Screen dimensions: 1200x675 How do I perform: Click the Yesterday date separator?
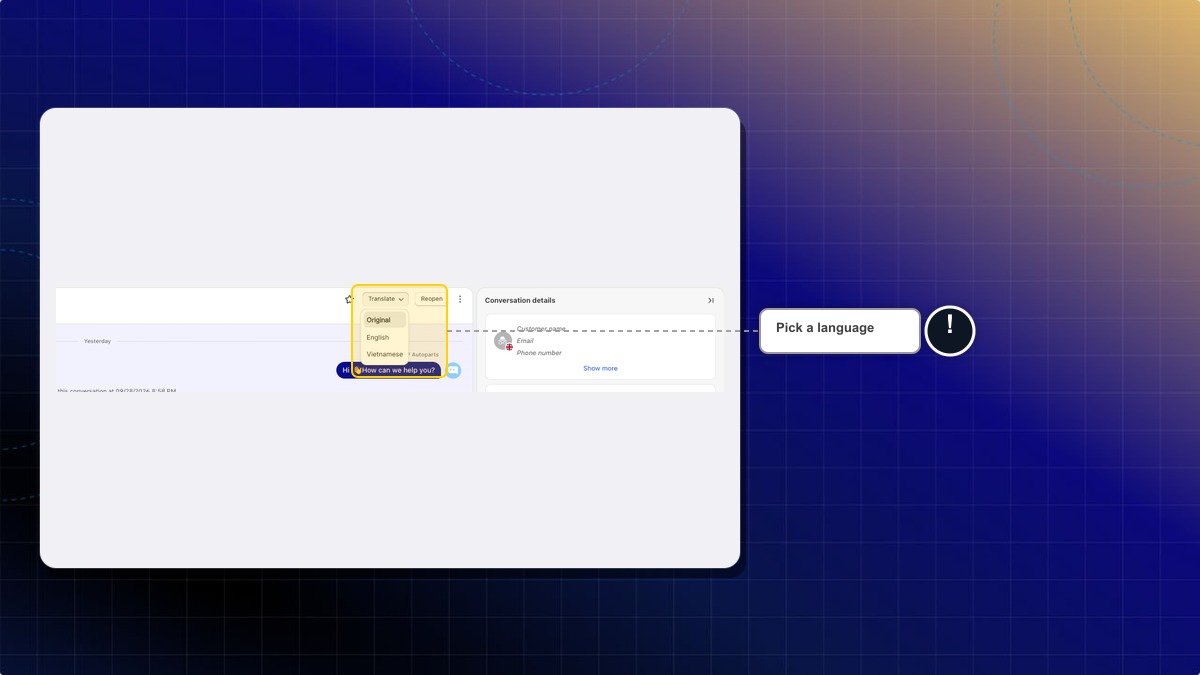click(x=97, y=341)
